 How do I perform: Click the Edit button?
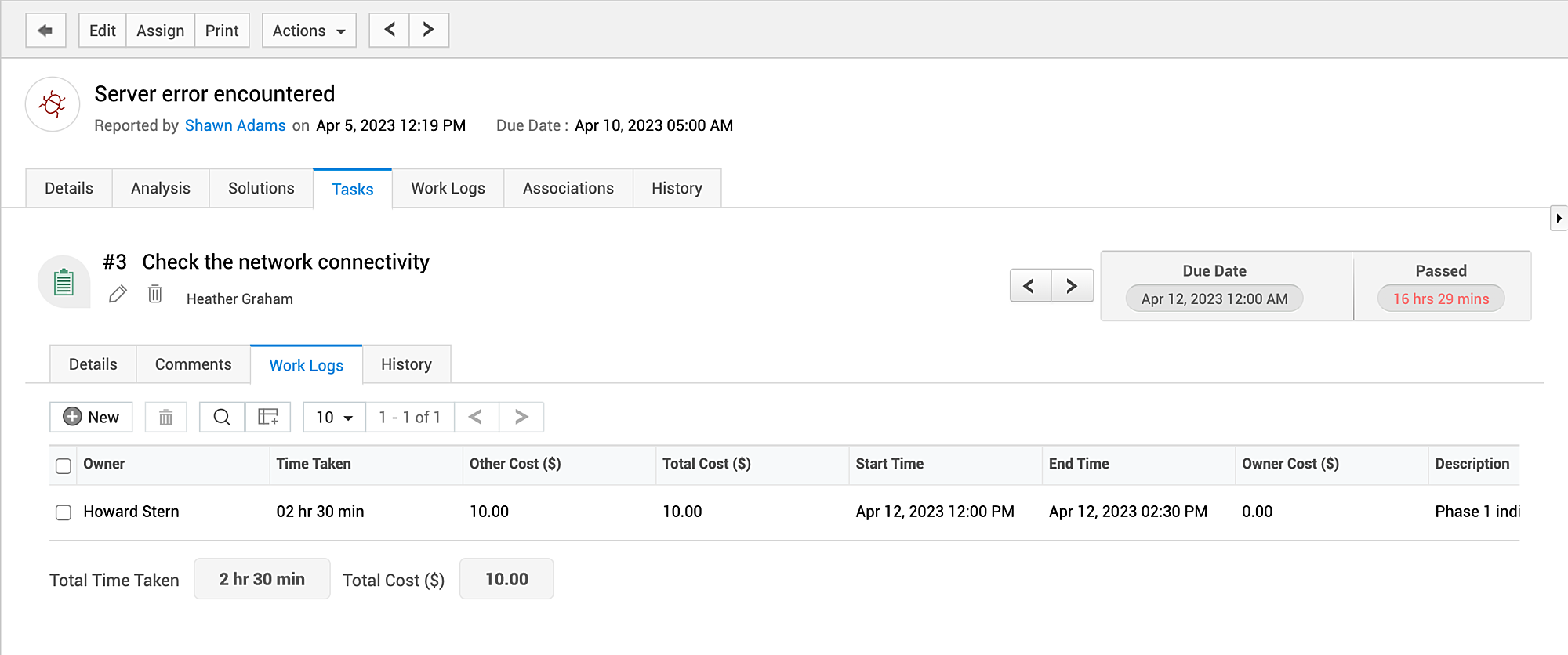point(103,31)
